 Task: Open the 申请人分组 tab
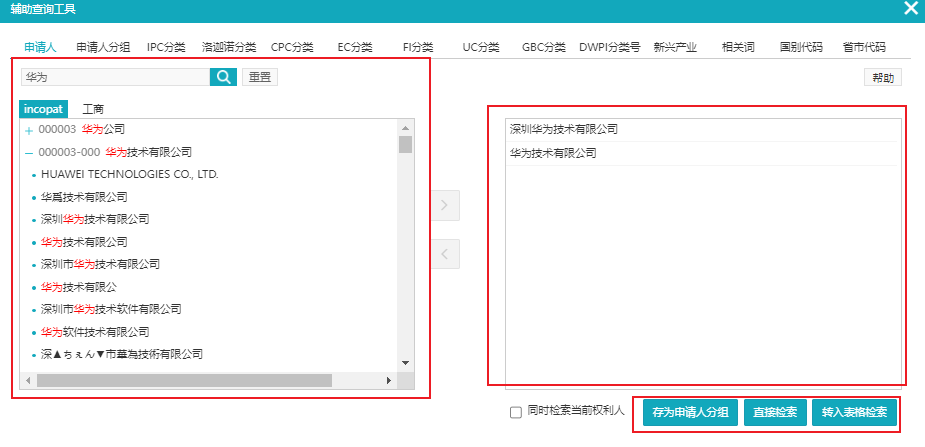(x=103, y=47)
